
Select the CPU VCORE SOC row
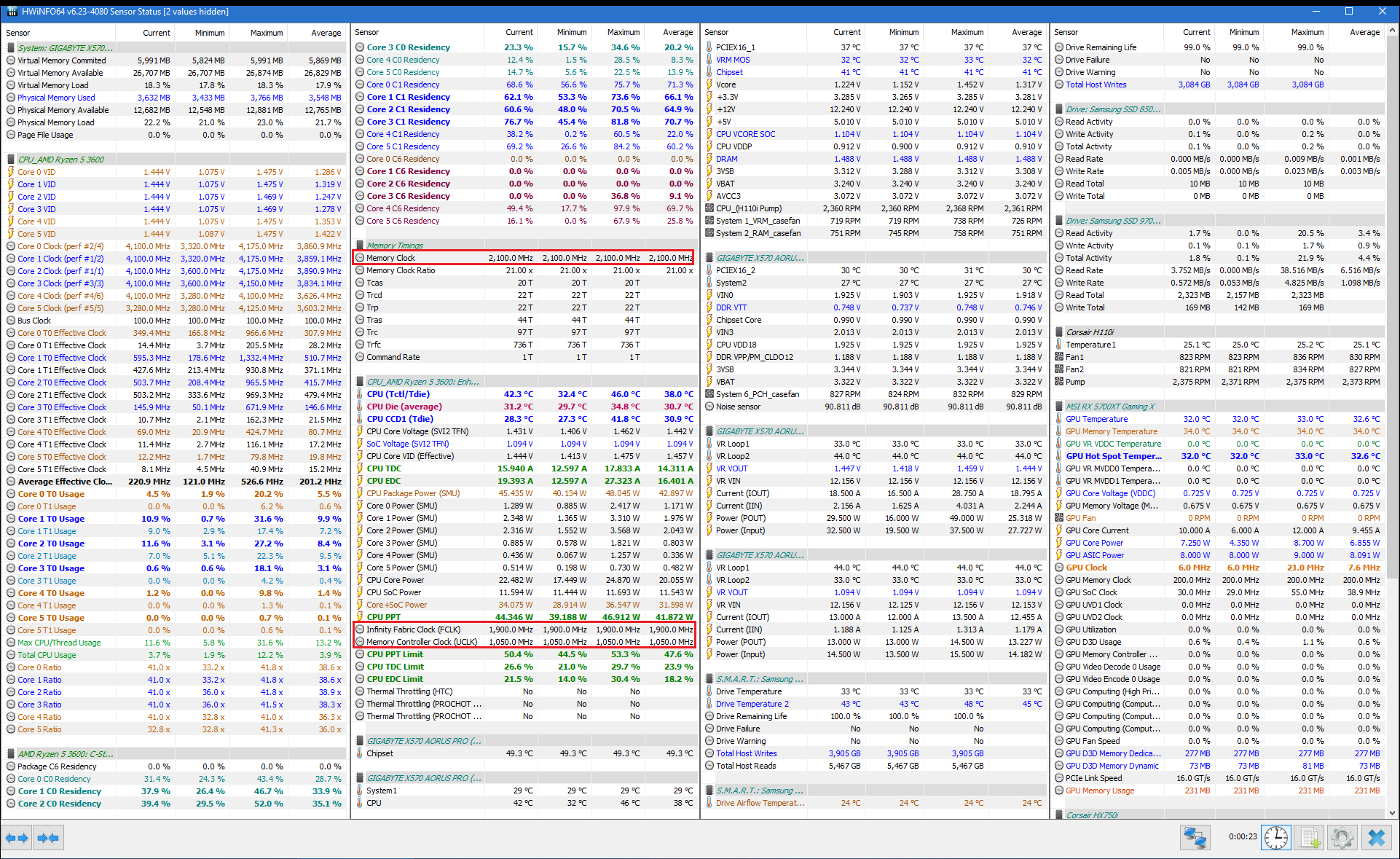coord(874,134)
